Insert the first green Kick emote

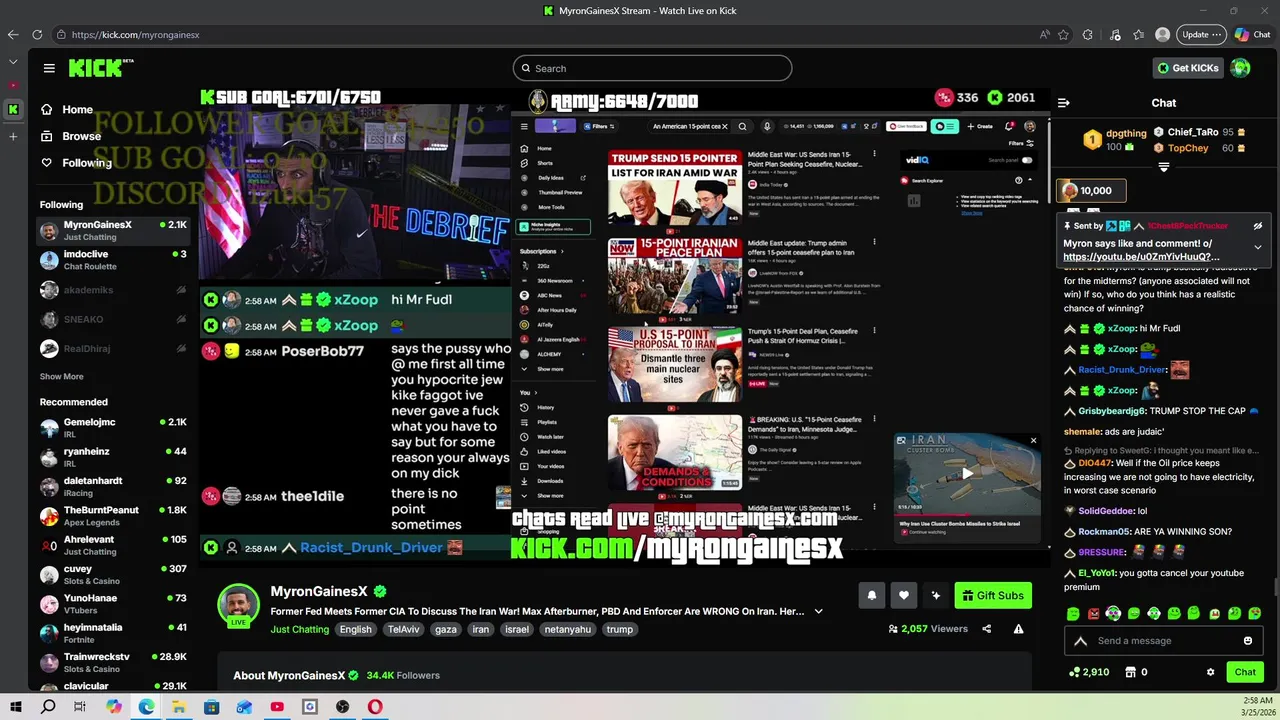pyautogui.click(x=1073, y=613)
